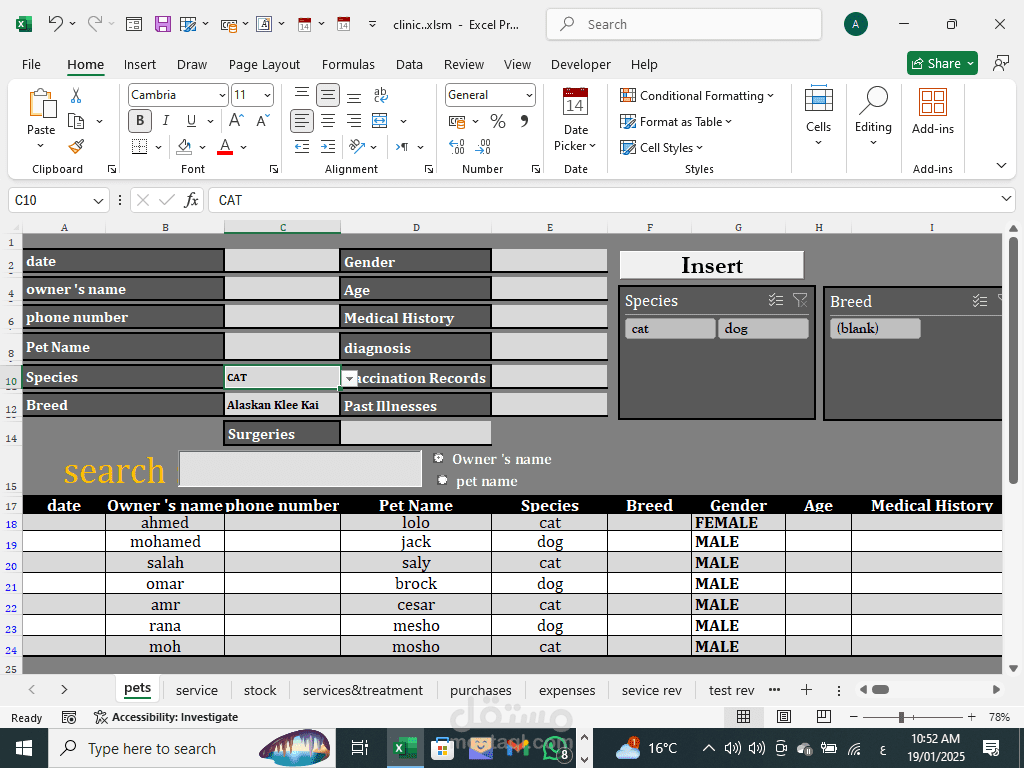Click the Italic formatting icon
Image resolution: width=1024 pixels, height=768 pixels.
166,121
